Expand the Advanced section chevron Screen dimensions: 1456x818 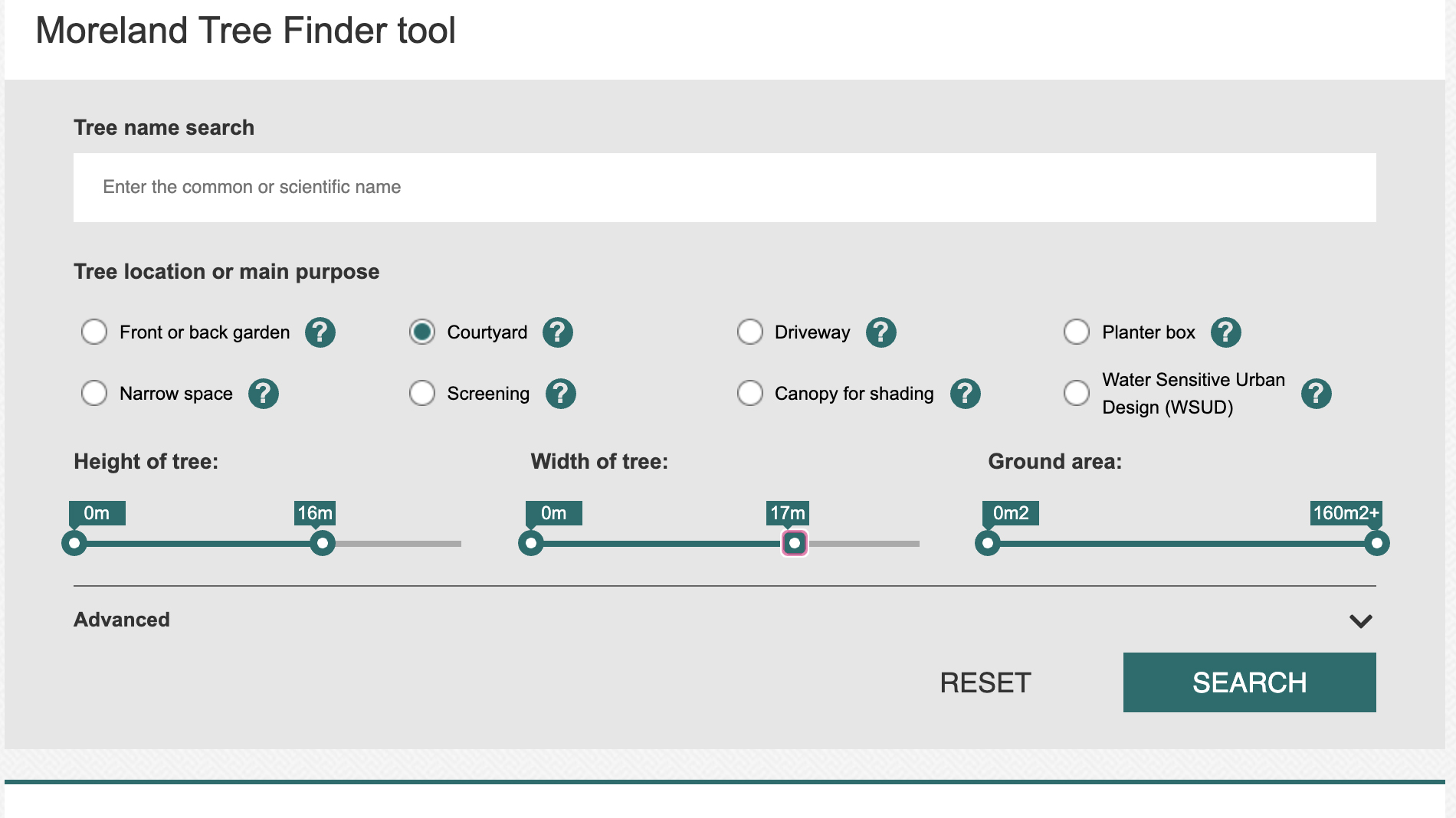(1361, 621)
